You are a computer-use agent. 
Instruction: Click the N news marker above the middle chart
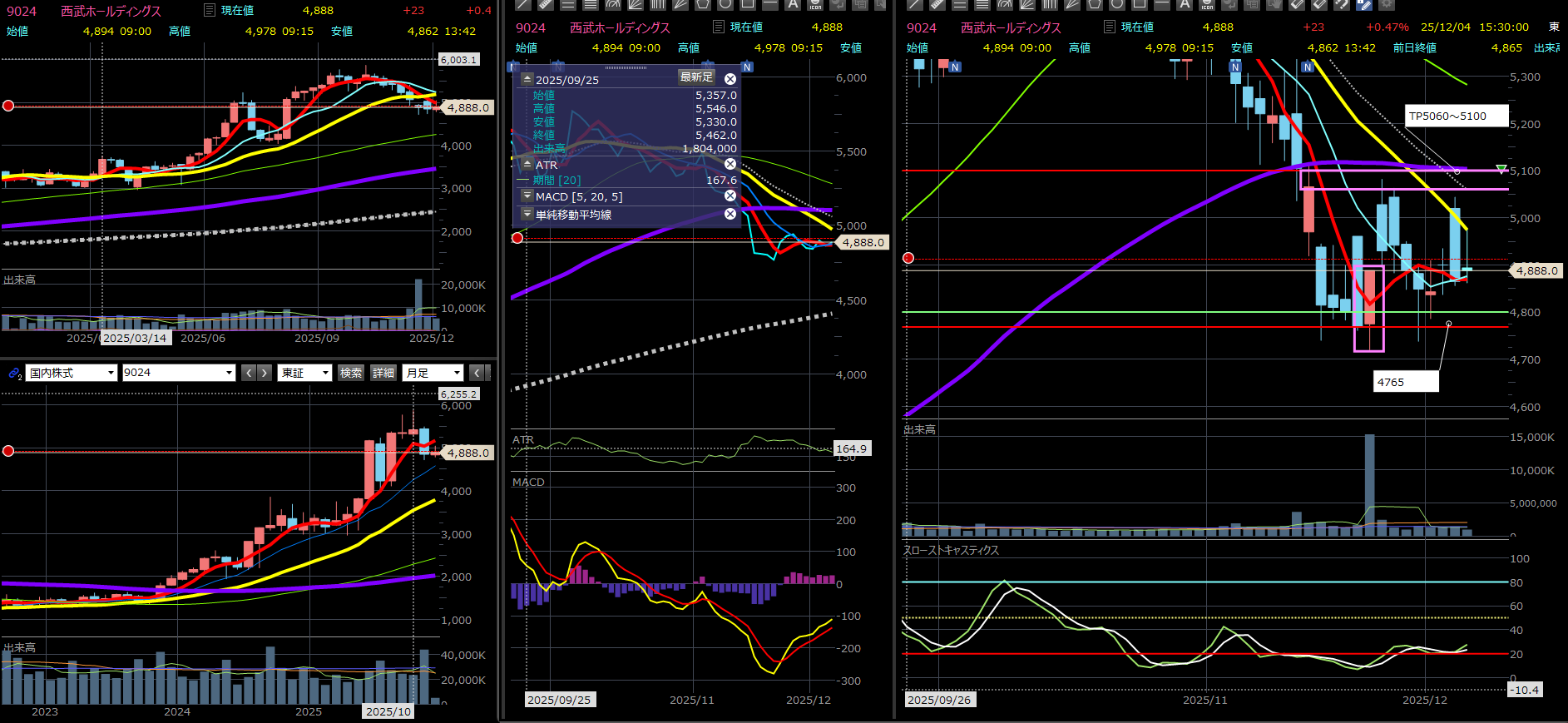747,67
